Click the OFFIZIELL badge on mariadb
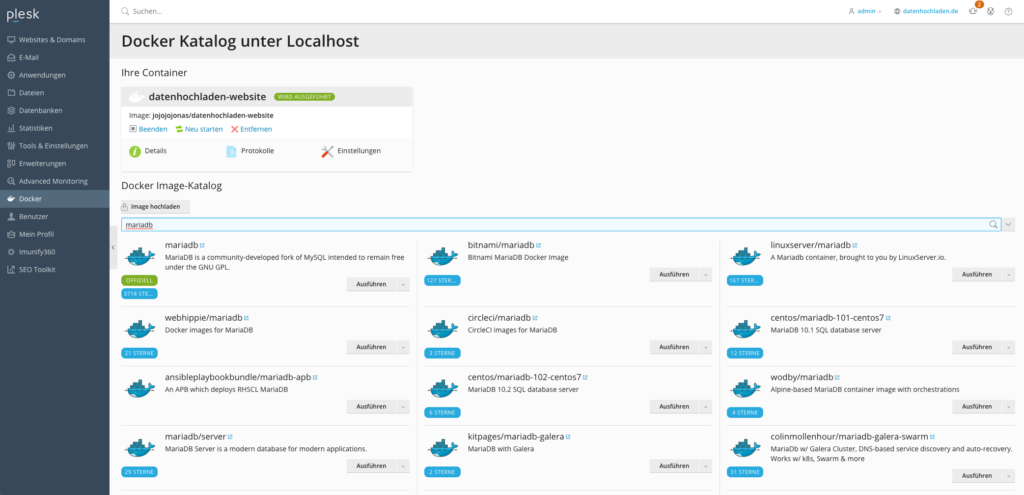The width and height of the screenshot is (1024, 495). 139,280
